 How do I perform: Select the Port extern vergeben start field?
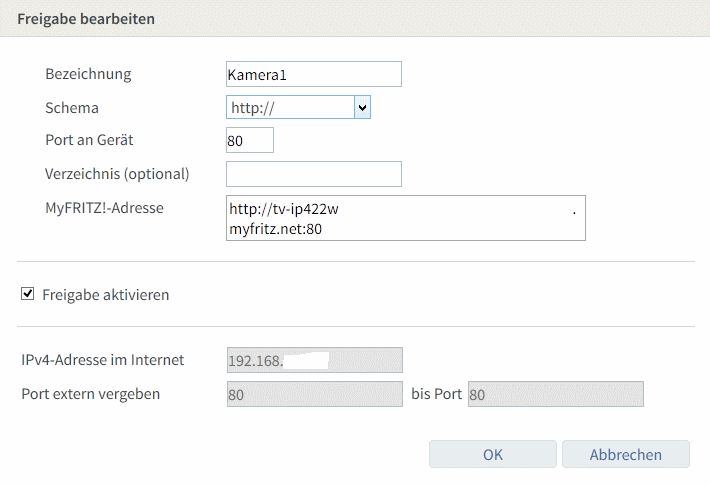point(314,394)
